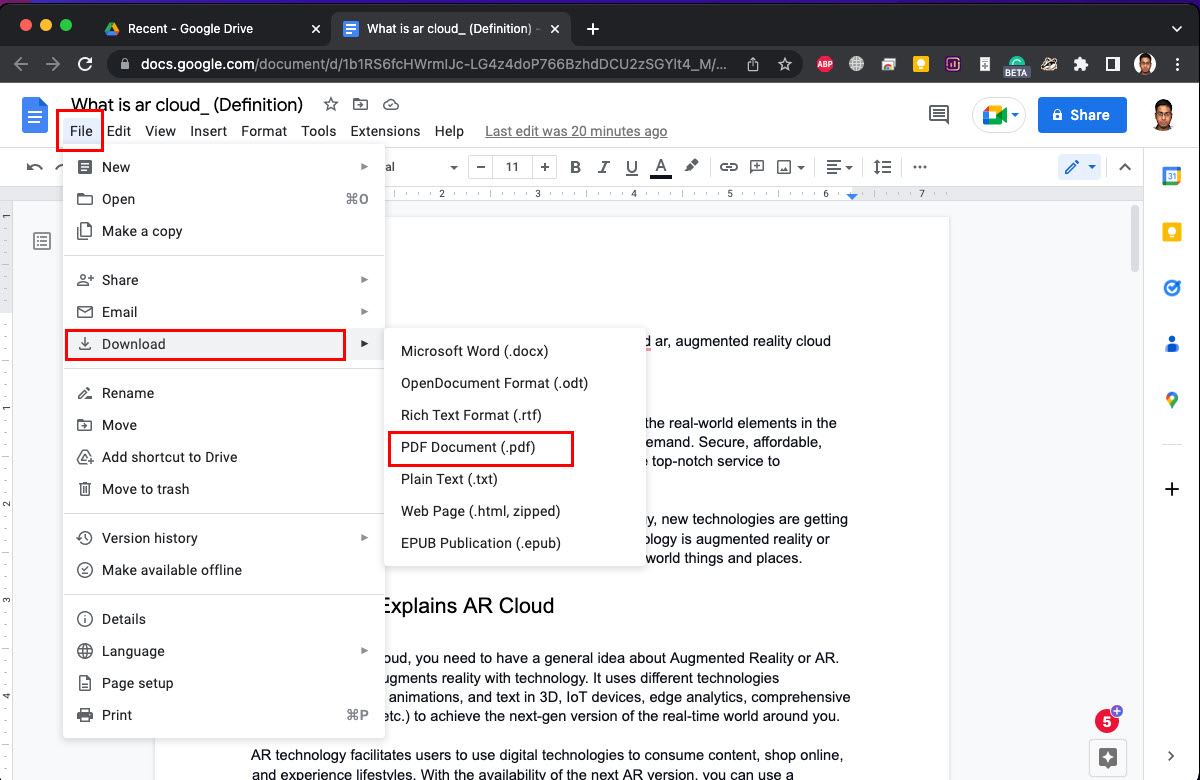Open the Help menu
Viewport: 1200px width, 780px height.
[449, 131]
